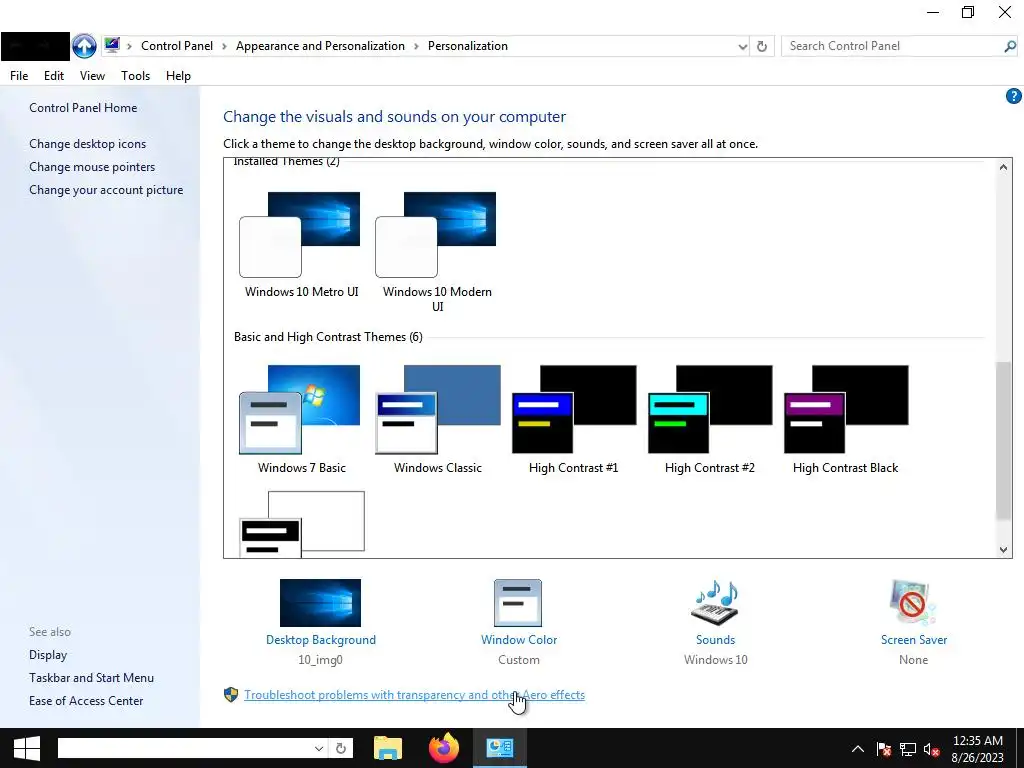Click the Screen Saver text link
Image resolution: width=1024 pixels, height=768 pixels.
pyautogui.click(x=914, y=640)
